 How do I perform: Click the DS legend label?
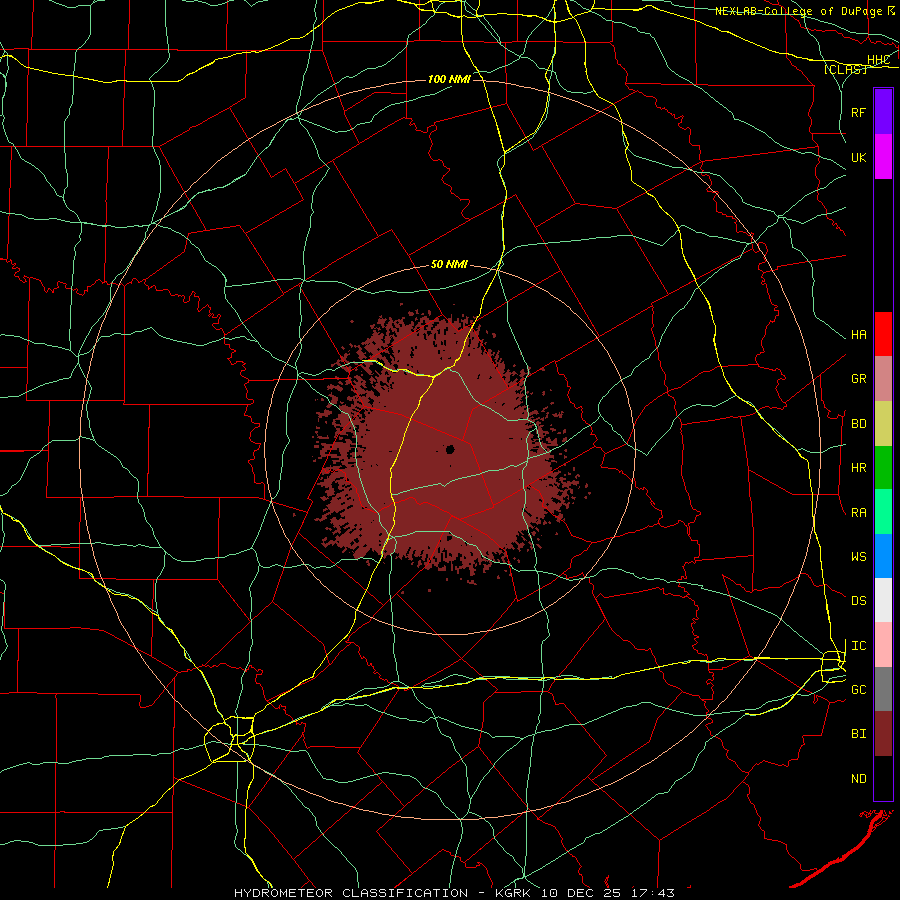[x=859, y=601]
